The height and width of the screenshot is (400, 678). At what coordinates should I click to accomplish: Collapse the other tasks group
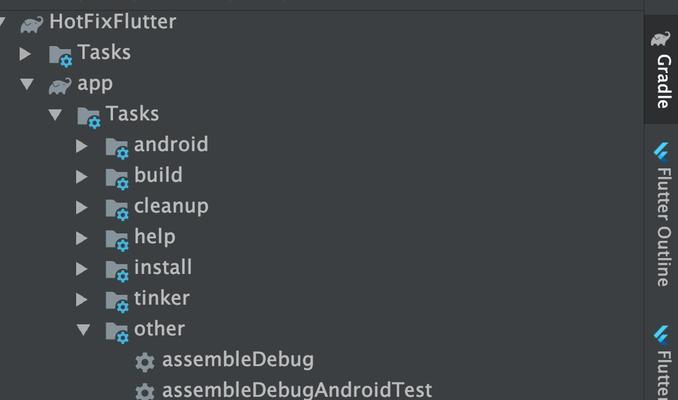point(83,330)
